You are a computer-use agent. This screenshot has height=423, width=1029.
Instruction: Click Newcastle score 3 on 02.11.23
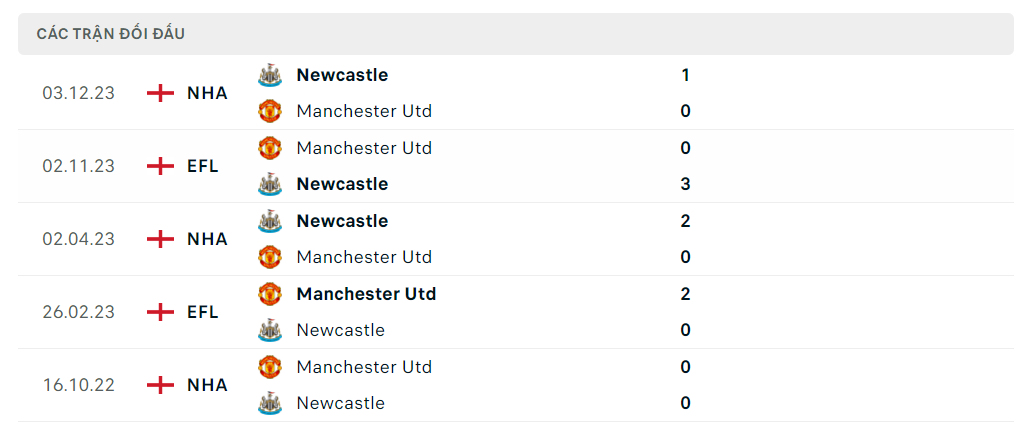[x=686, y=184]
